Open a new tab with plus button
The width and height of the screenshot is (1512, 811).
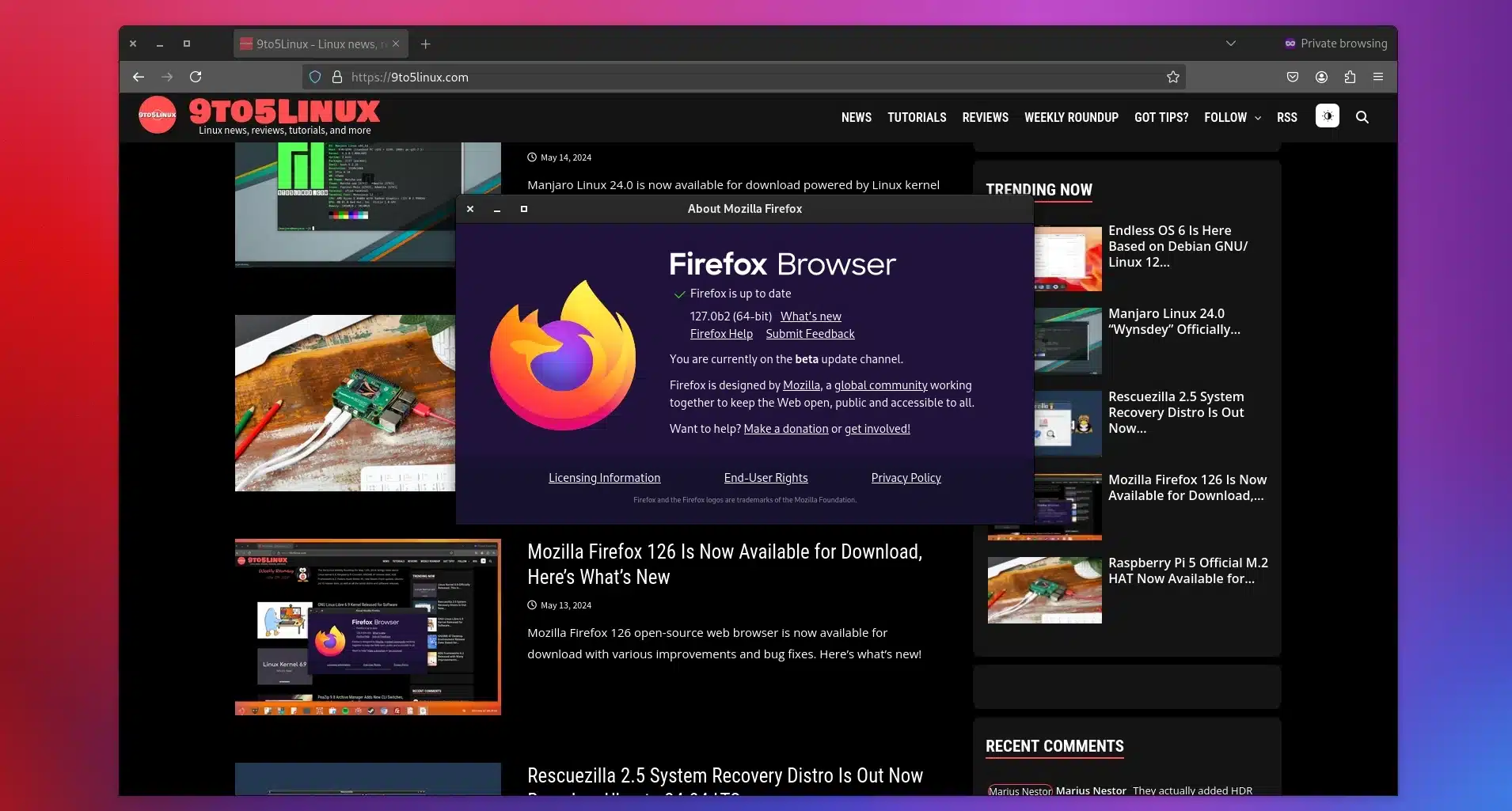tap(426, 44)
